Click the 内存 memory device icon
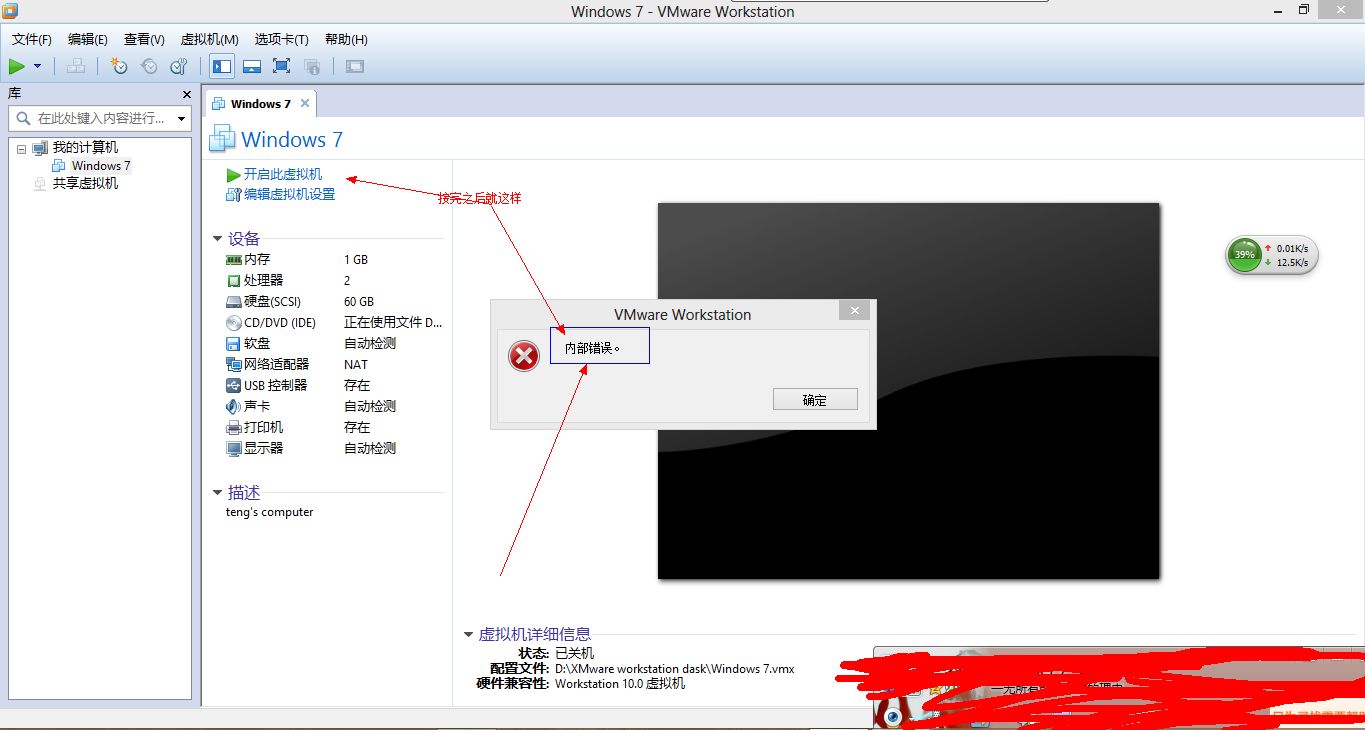 pyautogui.click(x=234, y=259)
